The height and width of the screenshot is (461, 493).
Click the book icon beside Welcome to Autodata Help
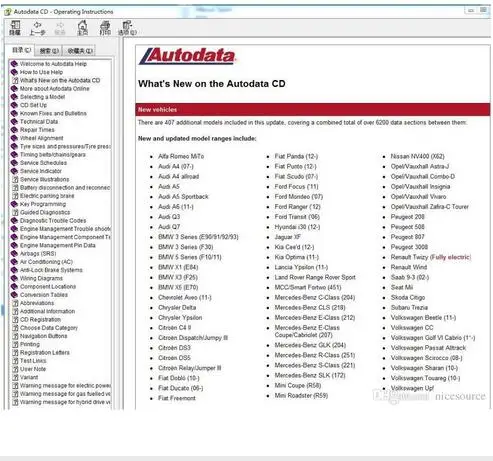coord(14,64)
